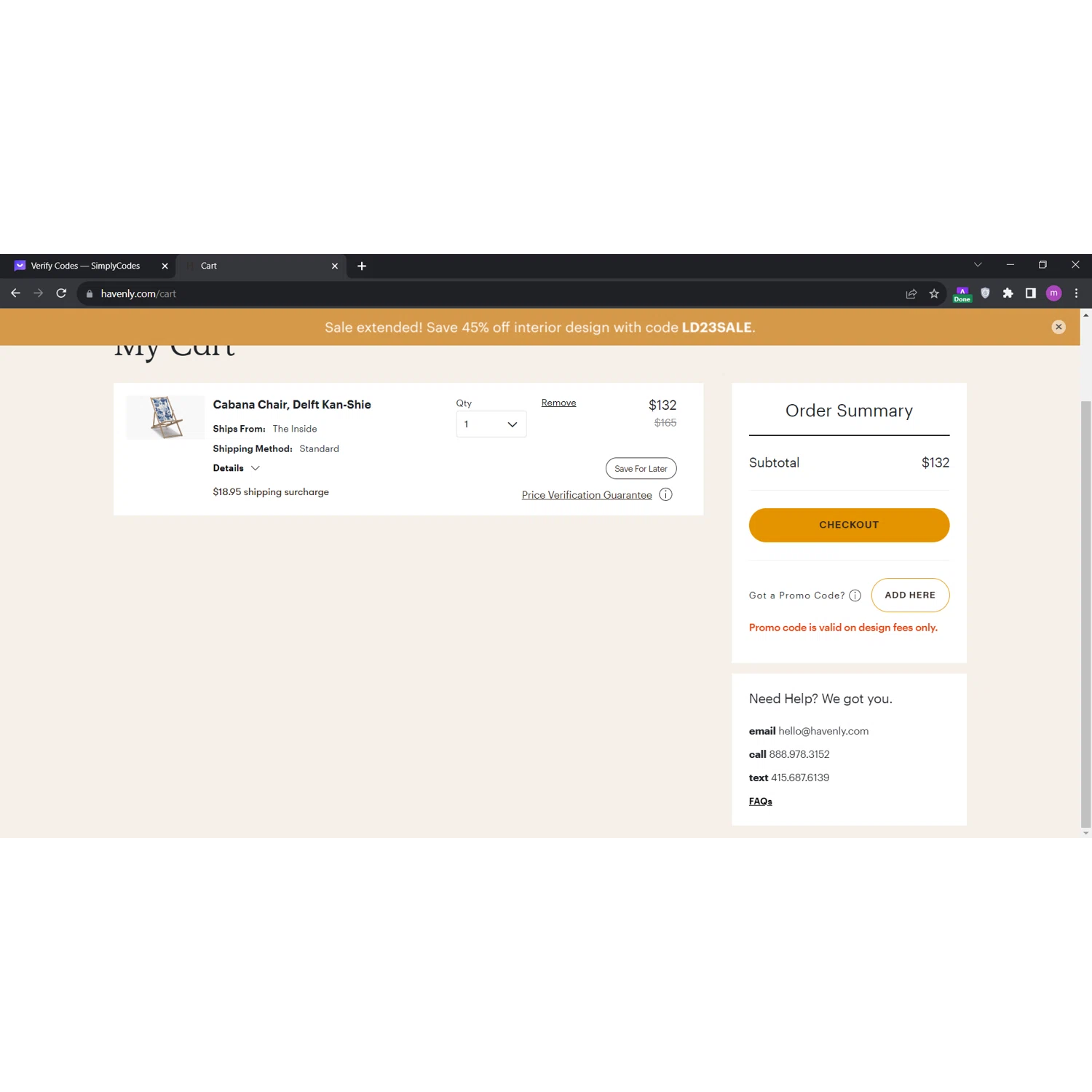Open the tab search chevron in the title bar
1092x1092 pixels.
(x=978, y=265)
